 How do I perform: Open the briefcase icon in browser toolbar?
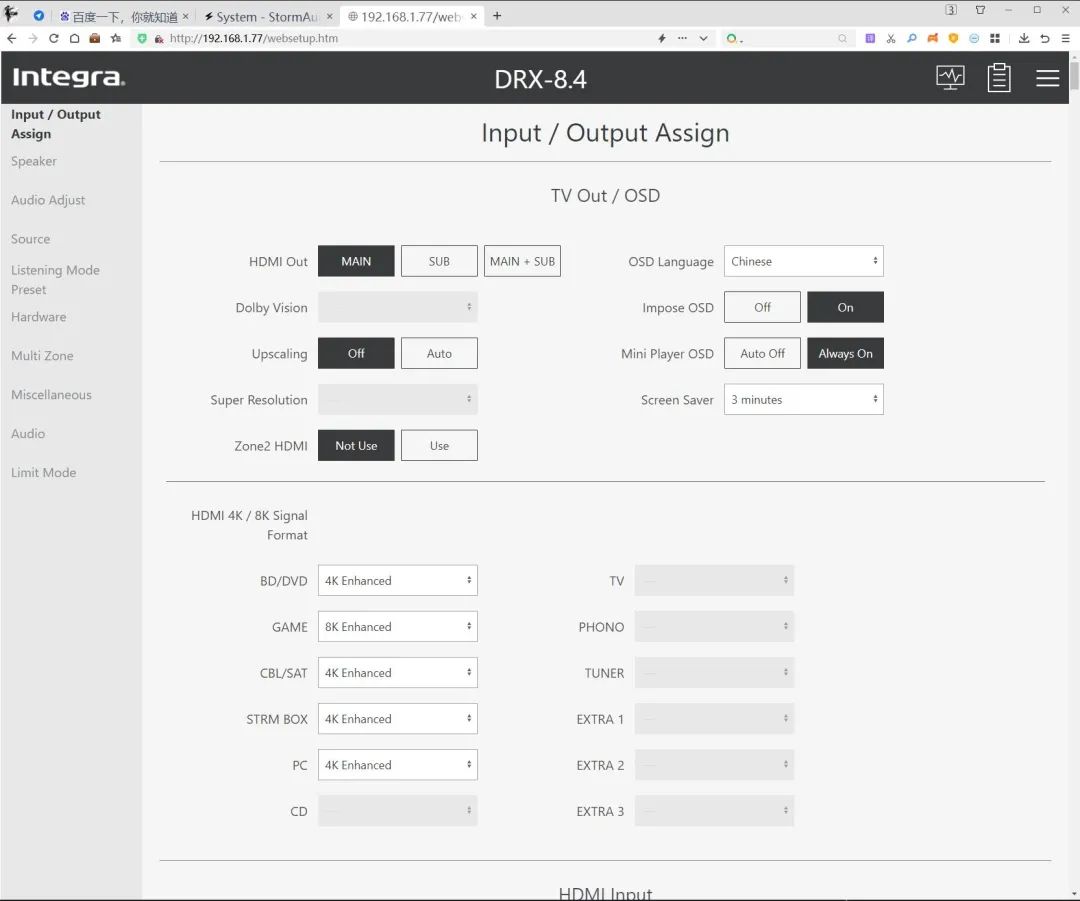pyautogui.click(x=95, y=39)
